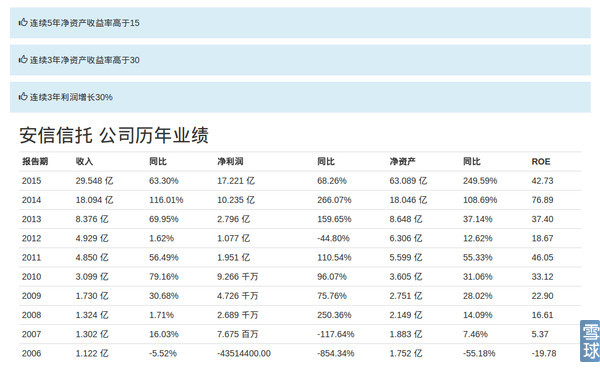This screenshot has width=600, height=370.
Task: Click the ROE column header
Action: tap(541, 162)
